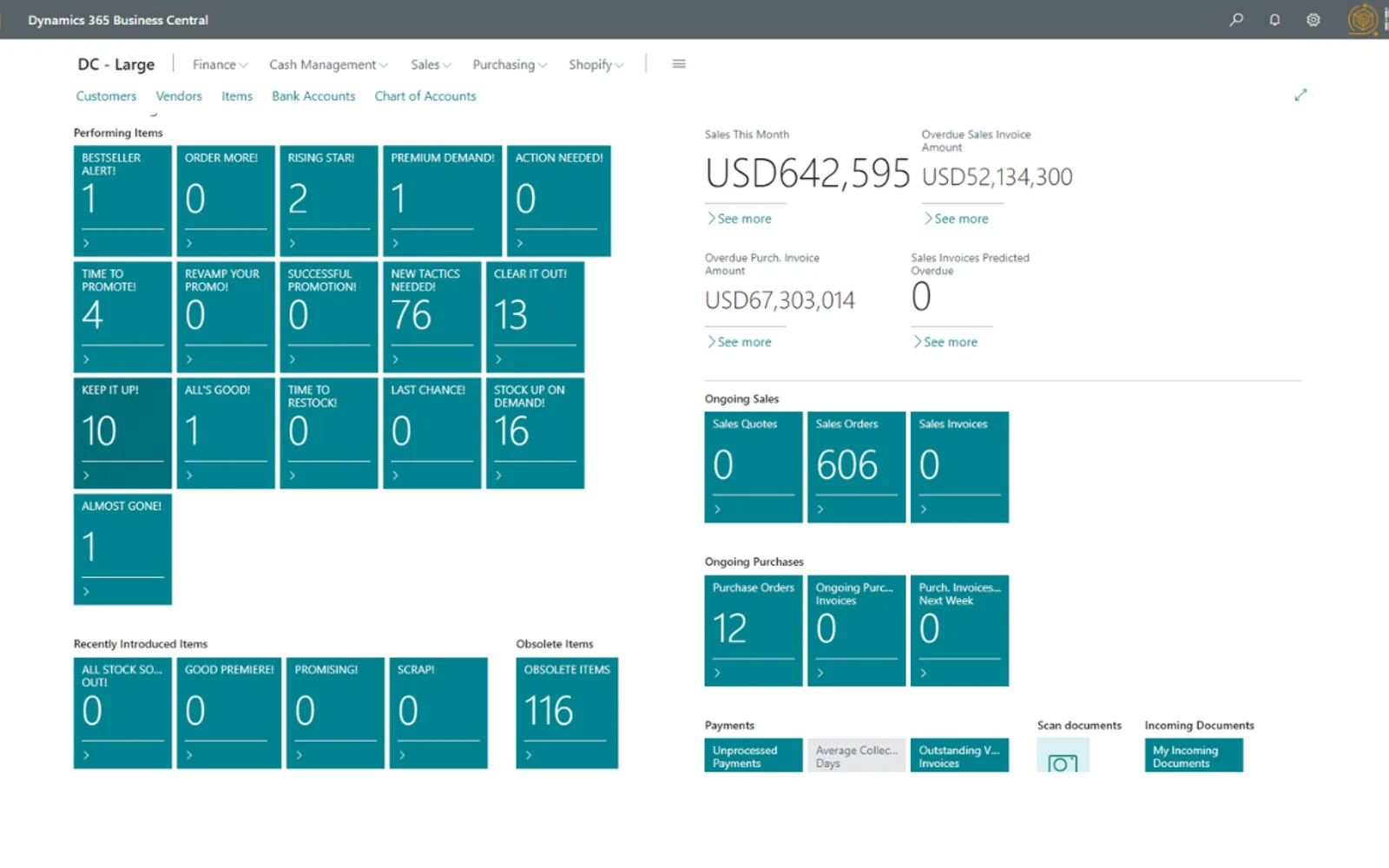Click the arrow in Scrap tile
Viewport: 1389px width, 868px height.
click(x=402, y=755)
